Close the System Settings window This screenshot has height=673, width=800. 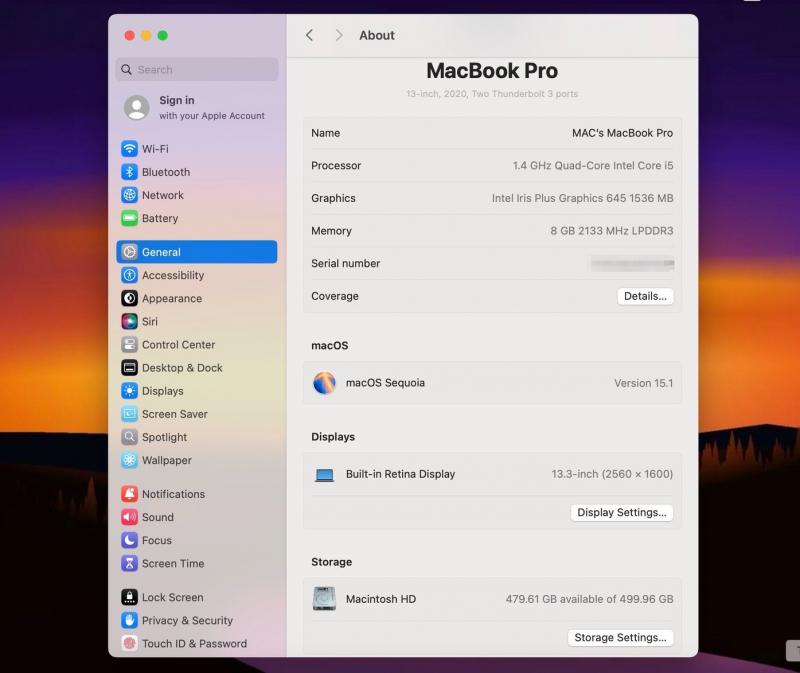point(130,35)
